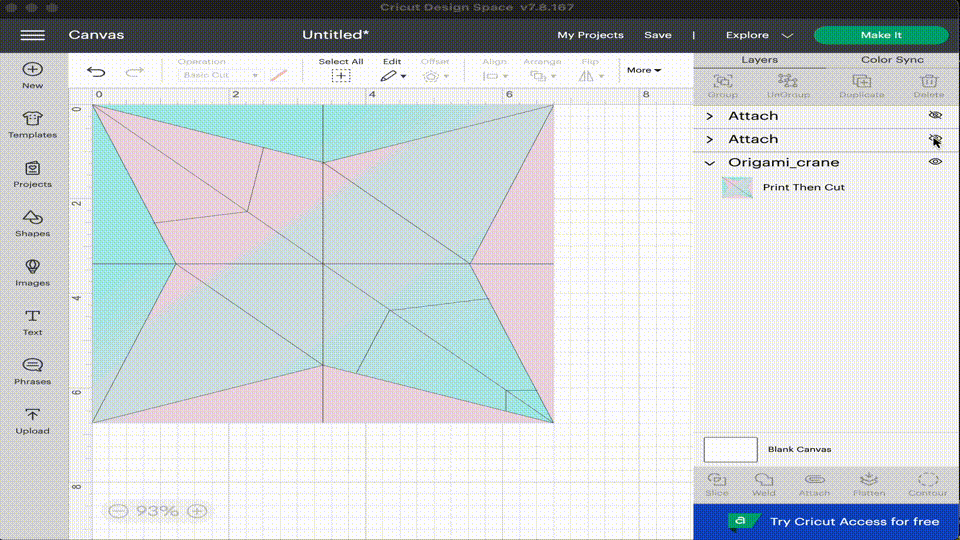Click Try Cricut Access for free banner
This screenshot has height=540, width=960.
click(x=826, y=522)
